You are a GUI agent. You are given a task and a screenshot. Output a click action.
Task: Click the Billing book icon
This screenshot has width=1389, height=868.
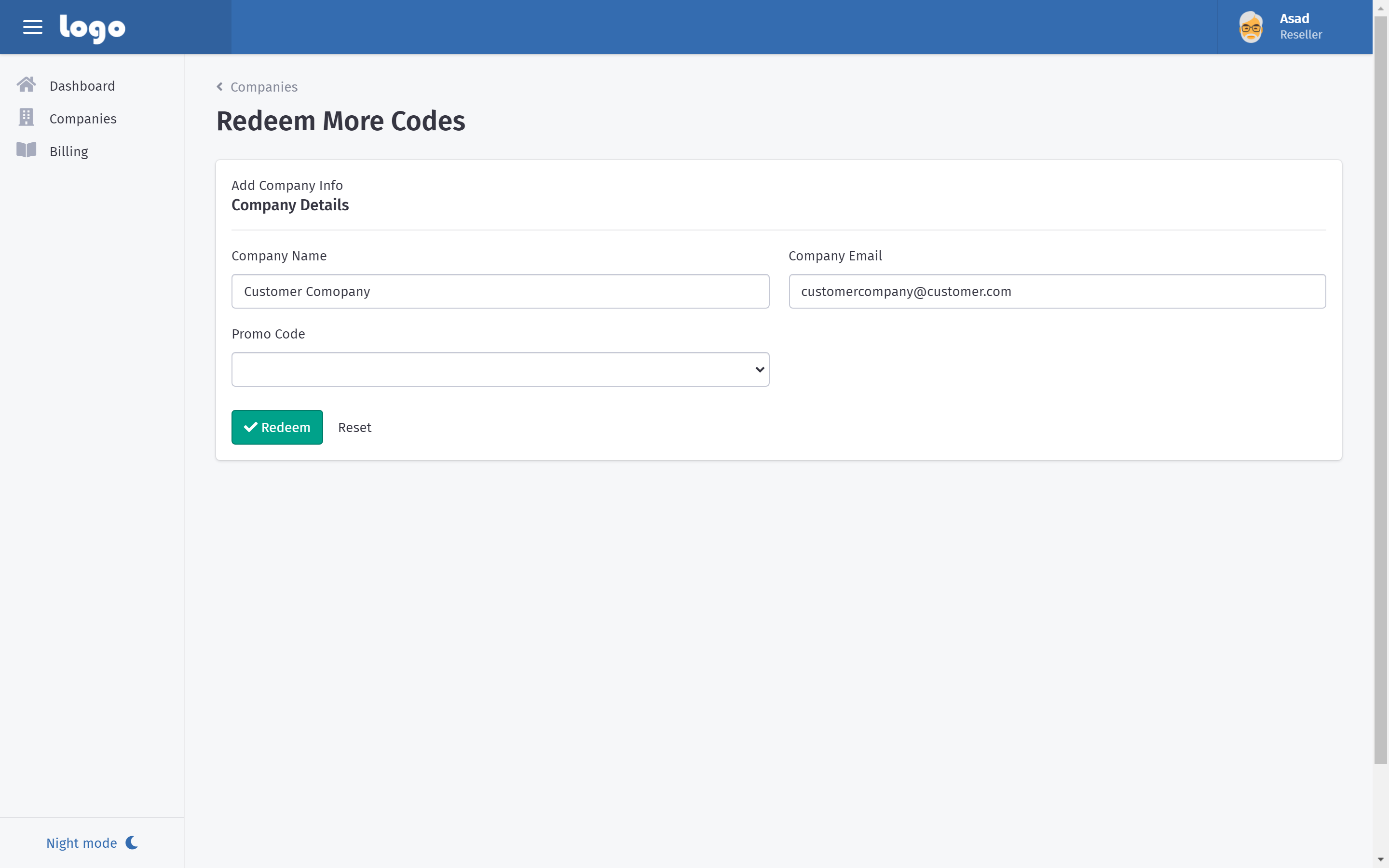(x=27, y=150)
